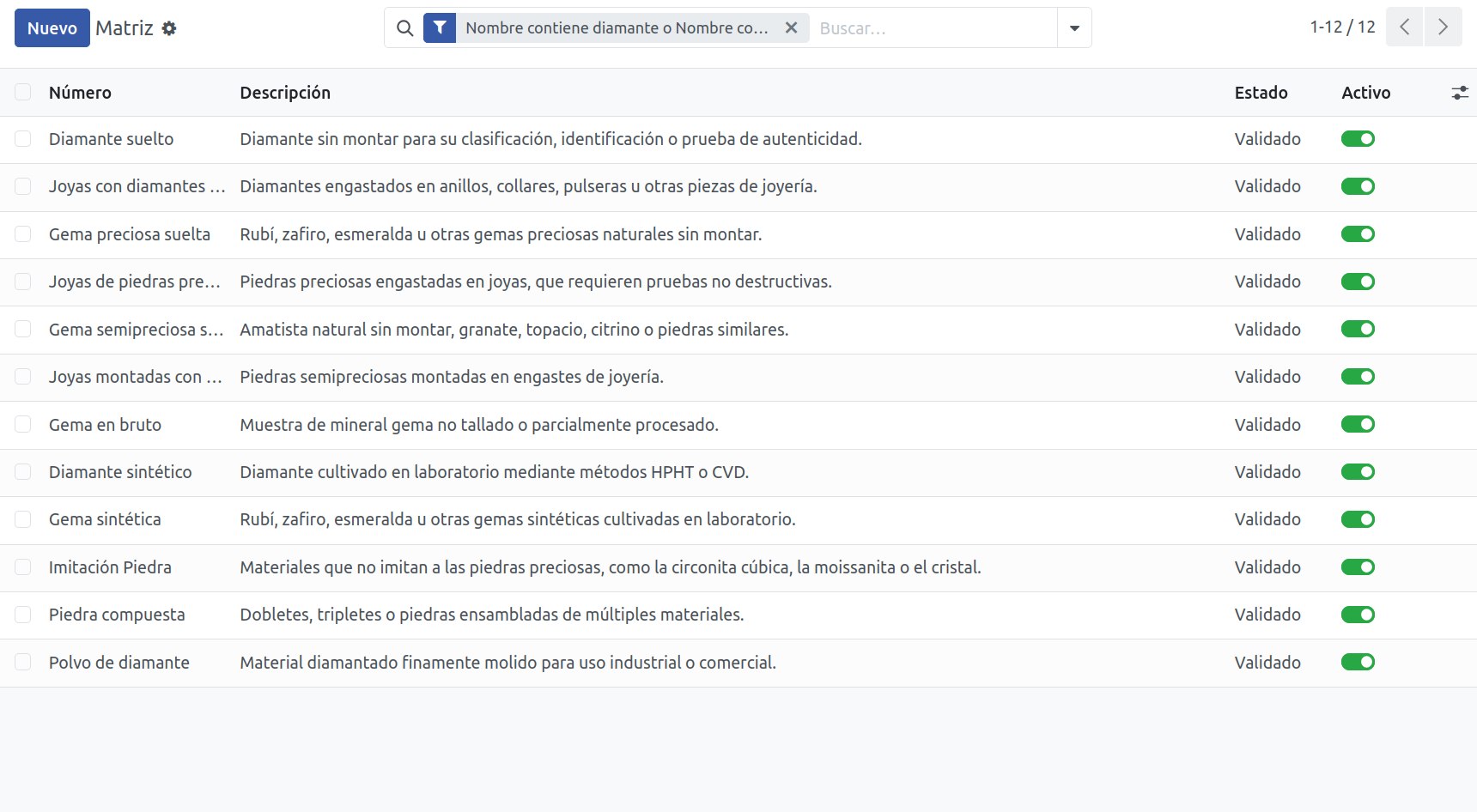Sort by Descripción column header

click(x=285, y=93)
